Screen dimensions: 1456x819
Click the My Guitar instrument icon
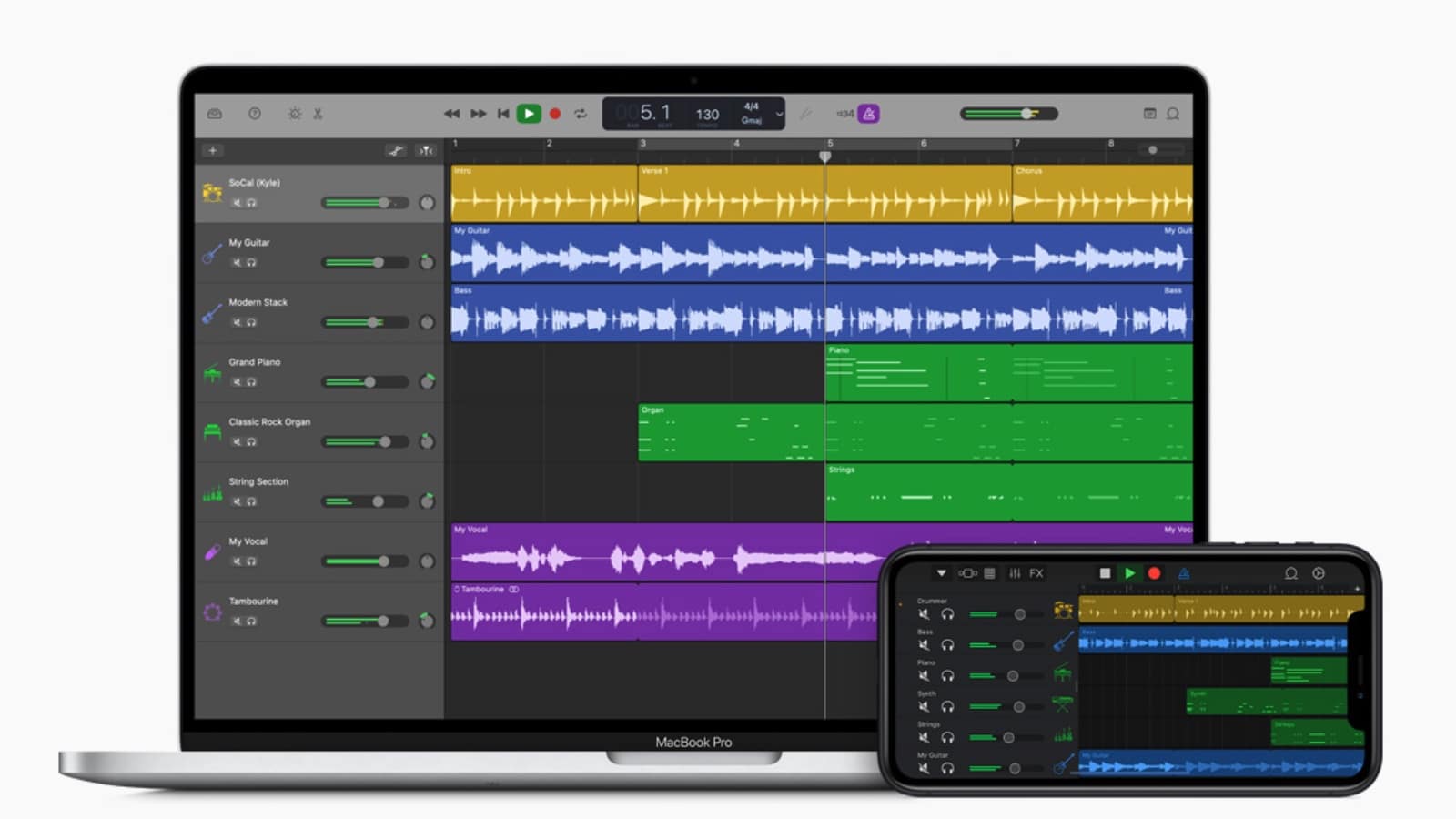213,252
